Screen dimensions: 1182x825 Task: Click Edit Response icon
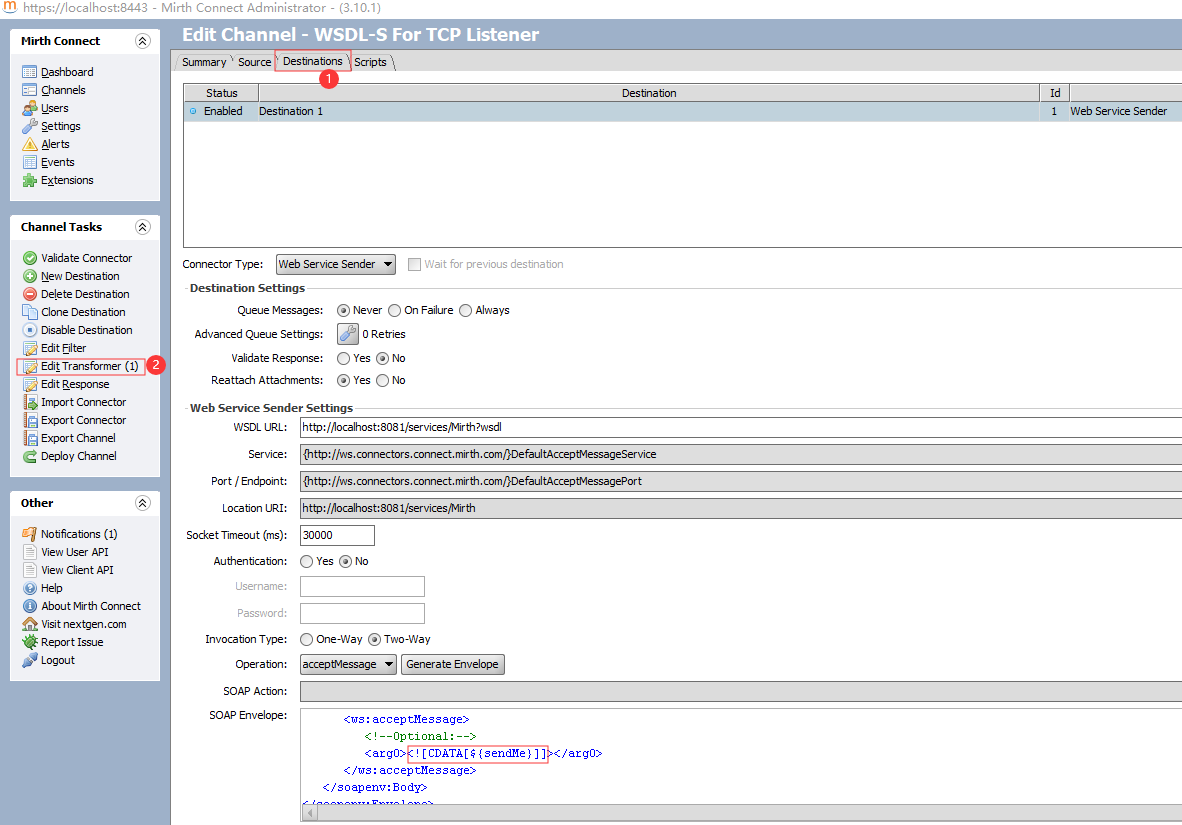[29, 385]
